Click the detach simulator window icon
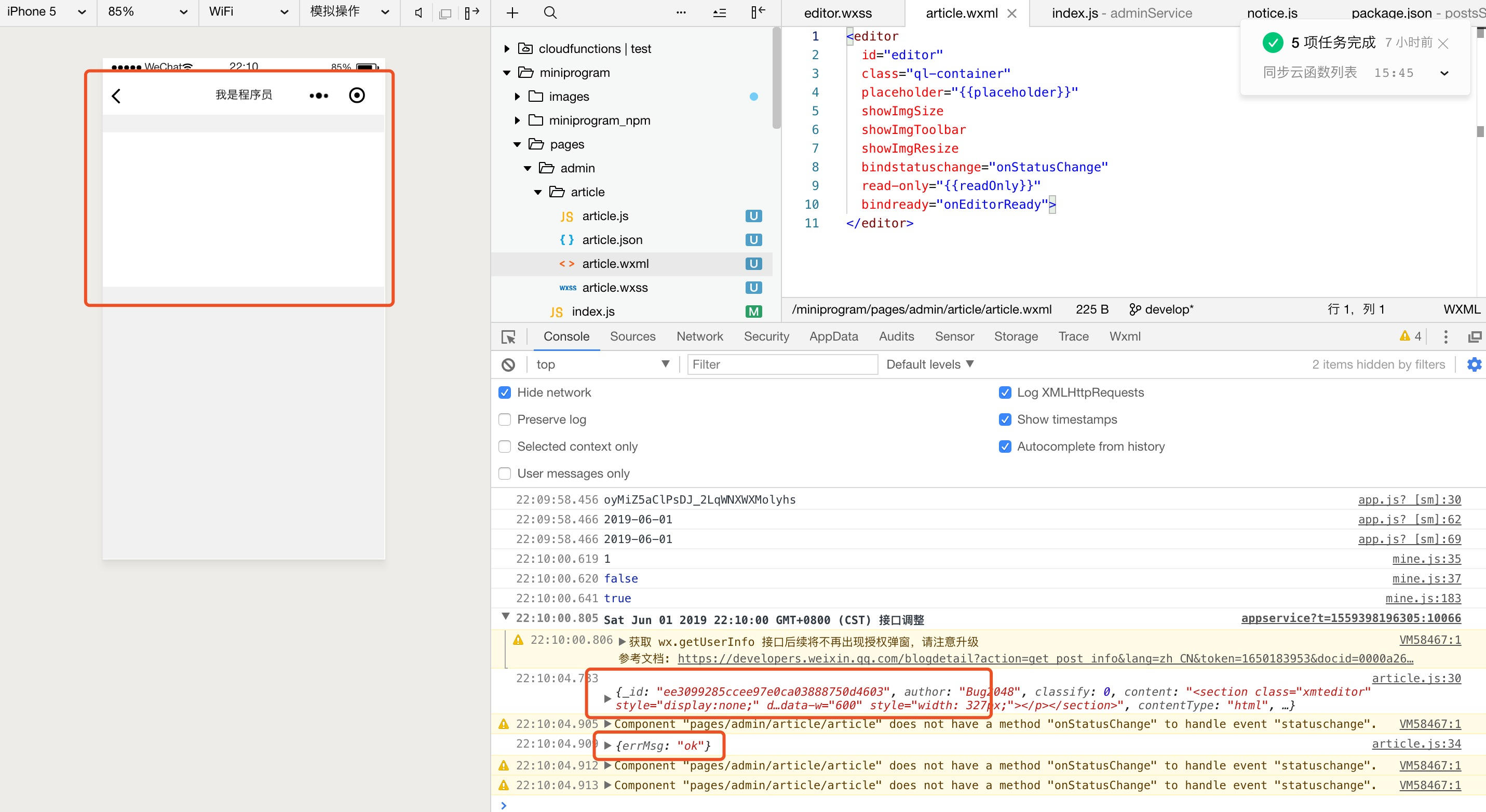The height and width of the screenshot is (812, 1486). 445,13
